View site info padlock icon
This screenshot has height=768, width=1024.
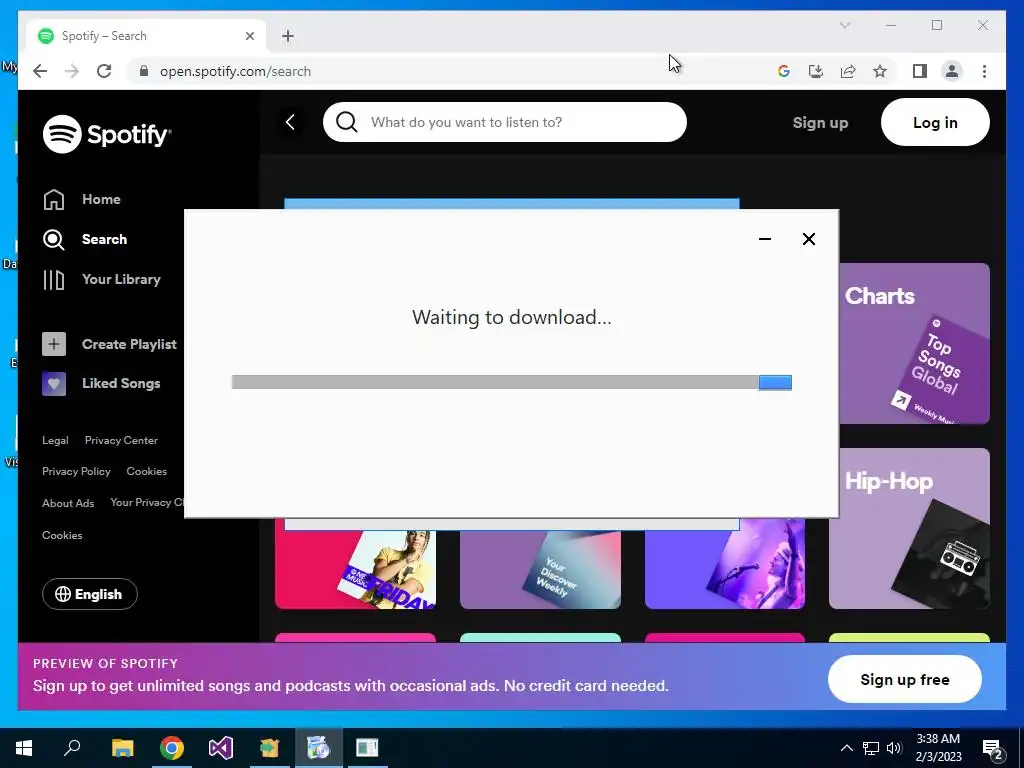tap(144, 71)
